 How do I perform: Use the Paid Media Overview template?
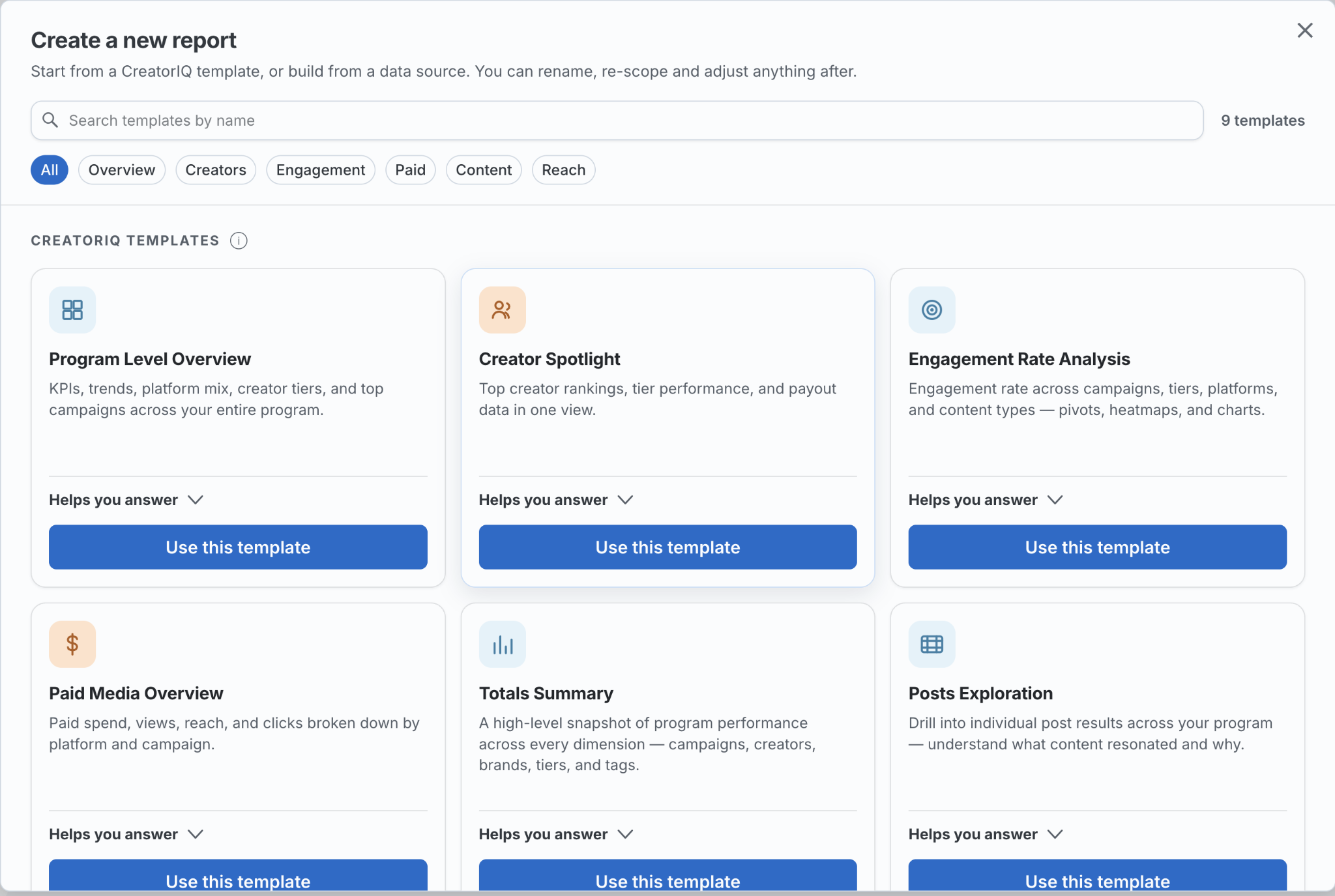click(238, 875)
